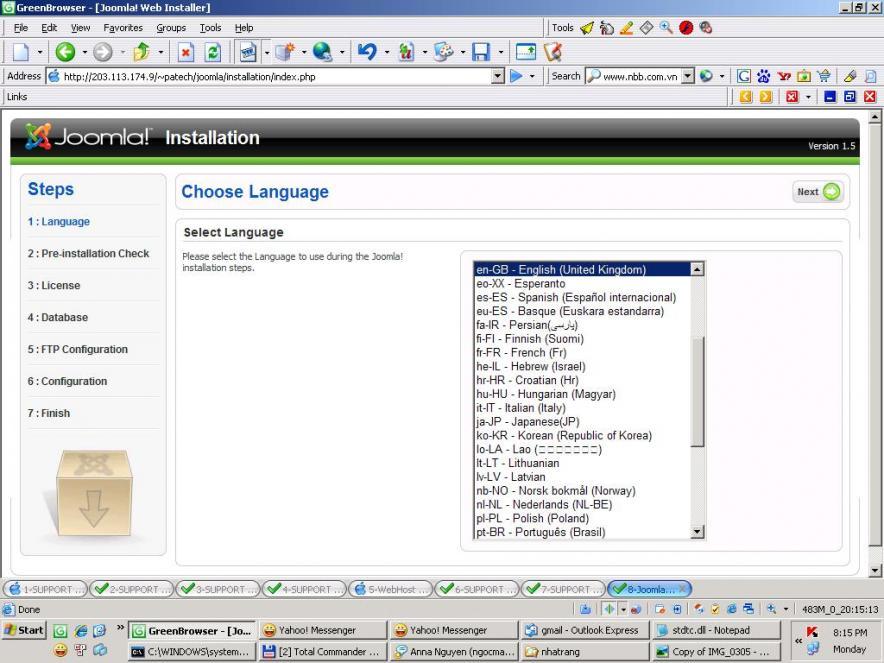The height and width of the screenshot is (663, 884).
Task: Expand the dropdown beside the palette icon
Action: (x=463, y=52)
